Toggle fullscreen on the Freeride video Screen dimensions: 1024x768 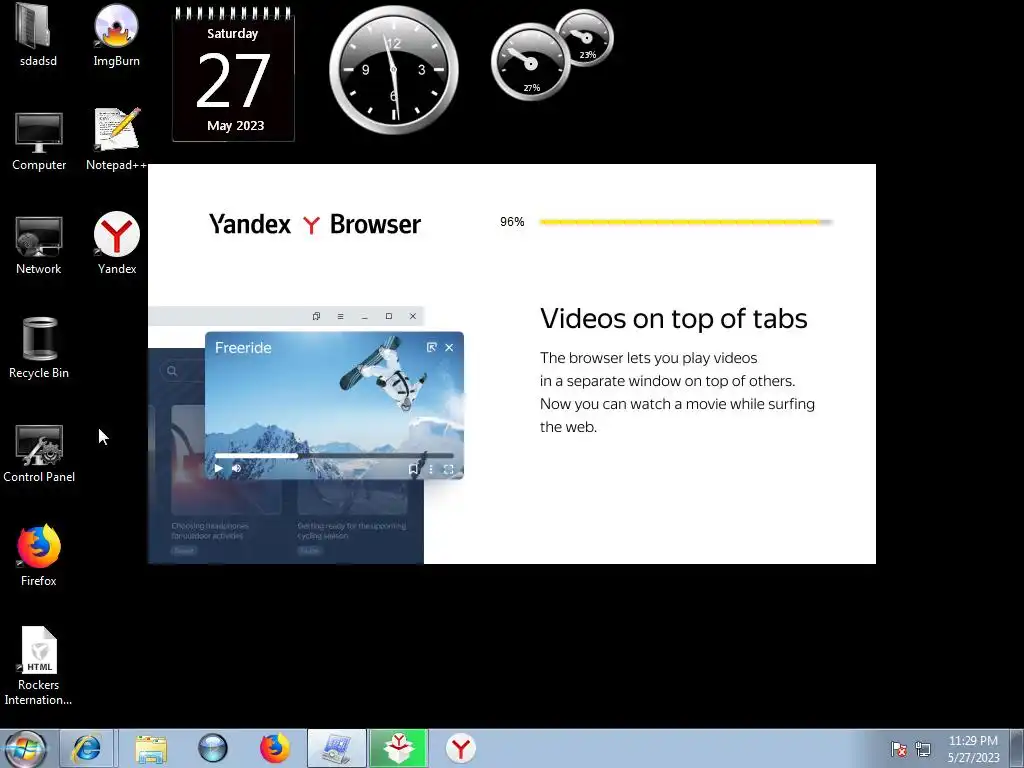point(449,469)
